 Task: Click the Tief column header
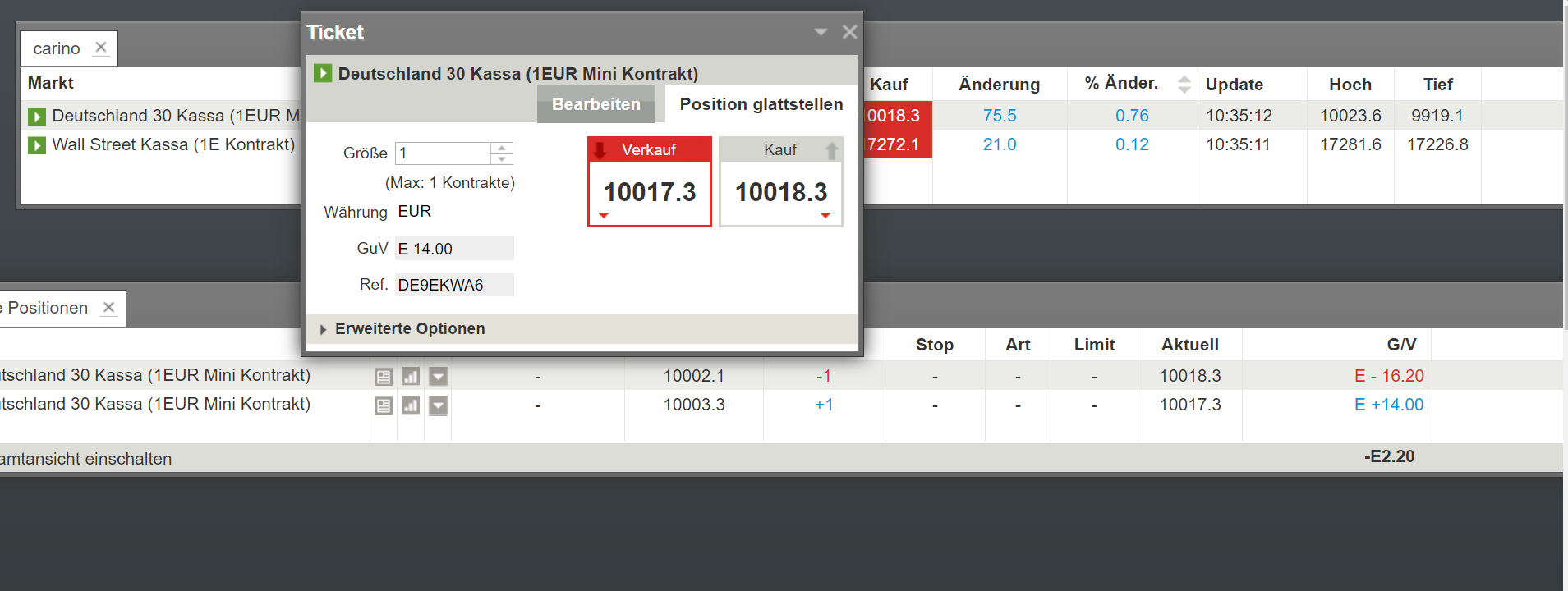pyautogui.click(x=1438, y=85)
